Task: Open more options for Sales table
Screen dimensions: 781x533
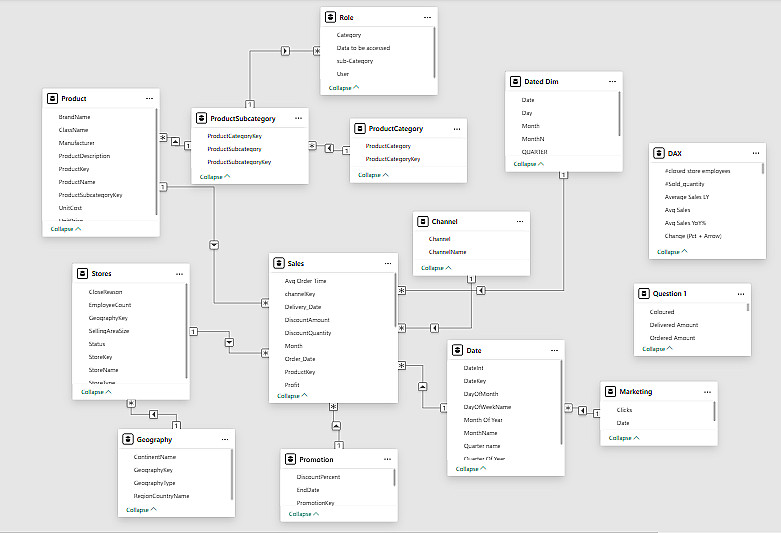Action: [388, 264]
